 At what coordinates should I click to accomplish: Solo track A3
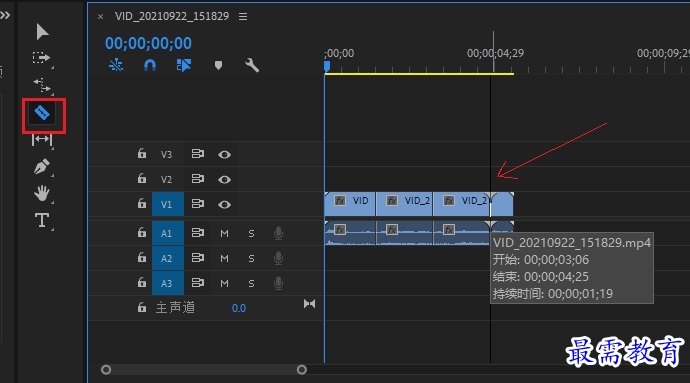click(x=251, y=284)
